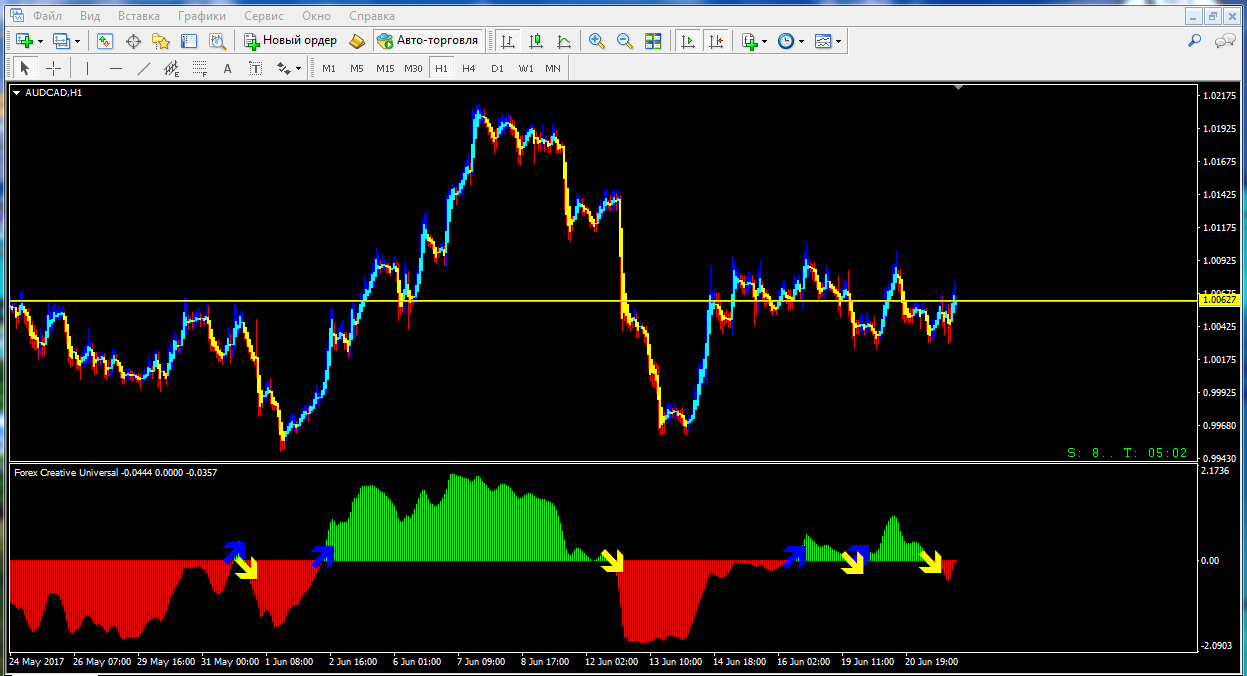
Task: Open the Вставка menu
Action: coord(138,16)
